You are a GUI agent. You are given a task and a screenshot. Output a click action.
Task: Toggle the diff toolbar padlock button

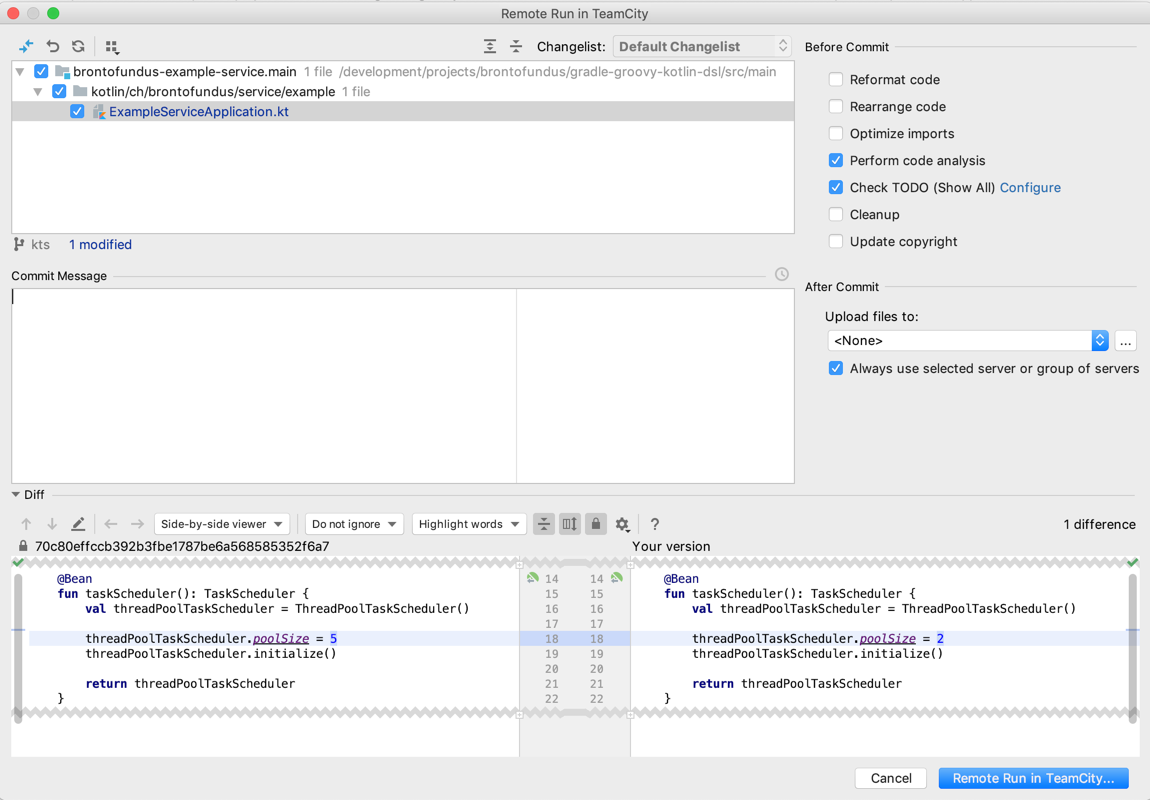click(x=596, y=524)
